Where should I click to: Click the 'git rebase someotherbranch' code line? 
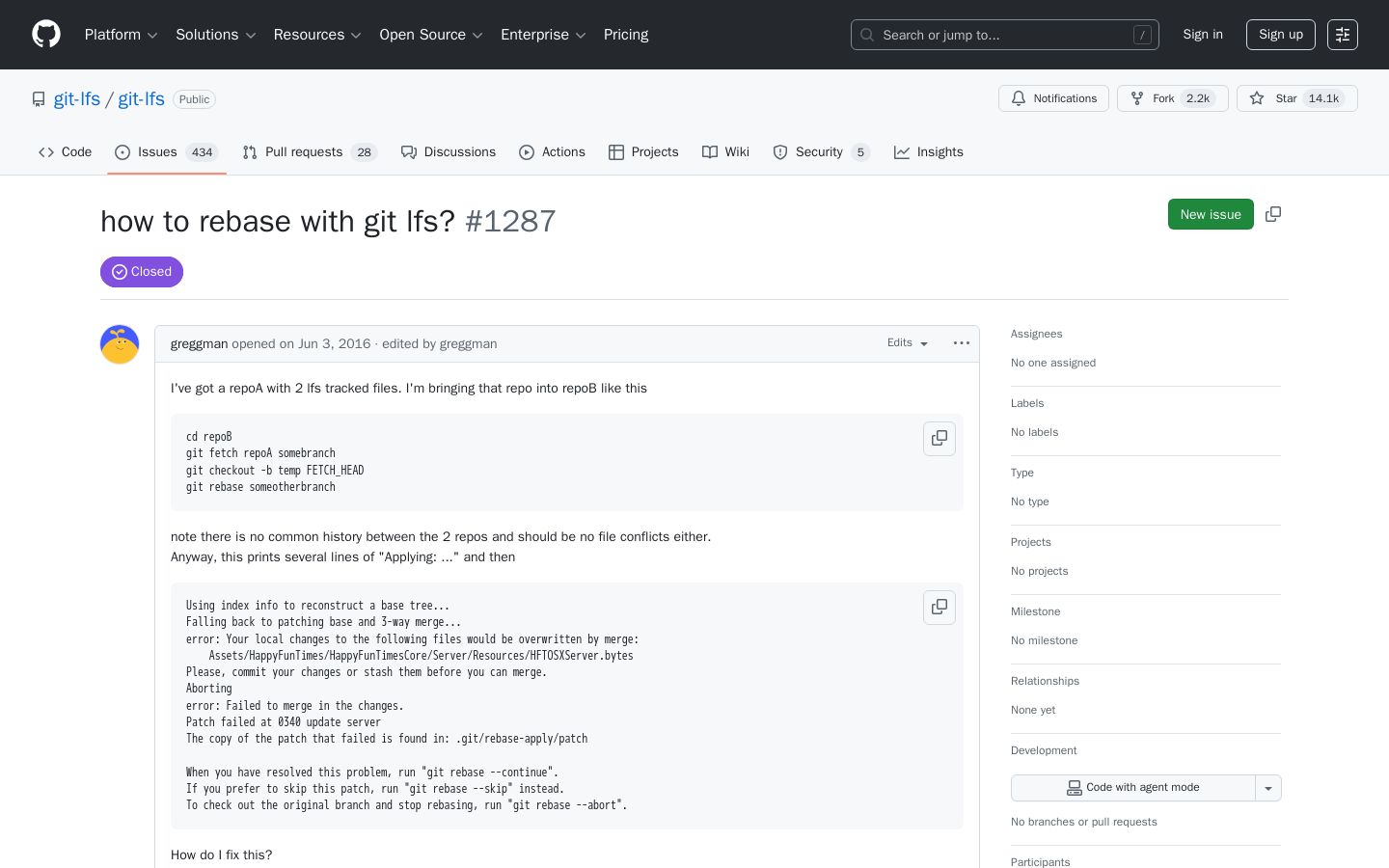tap(260, 487)
